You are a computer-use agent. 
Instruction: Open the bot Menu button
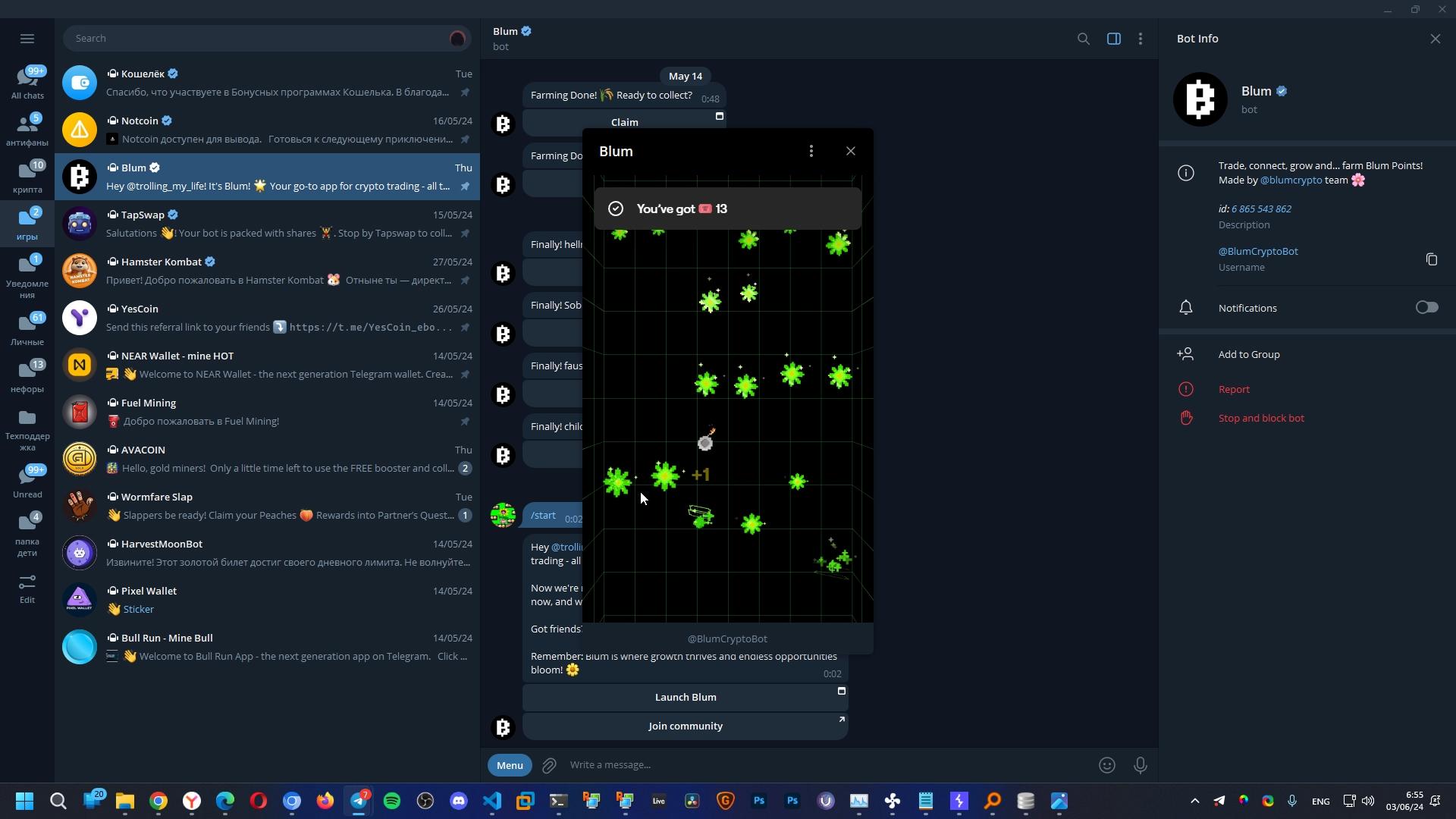click(510, 765)
